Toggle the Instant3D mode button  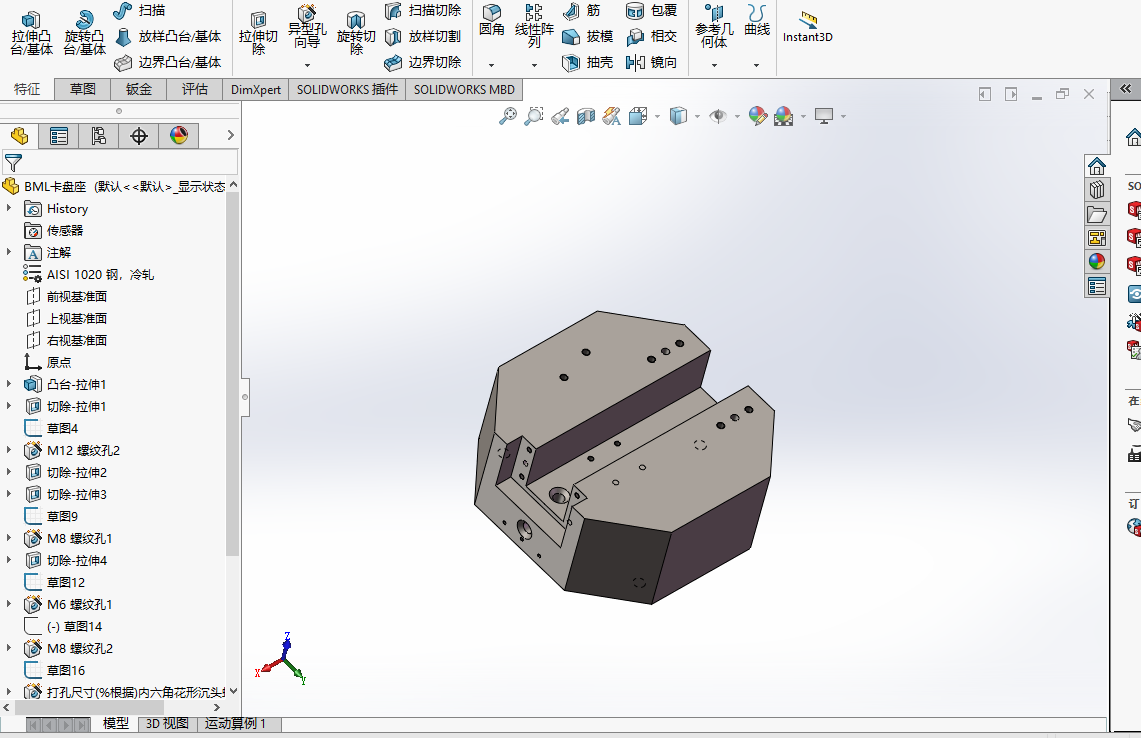click(x=807, y=28)
